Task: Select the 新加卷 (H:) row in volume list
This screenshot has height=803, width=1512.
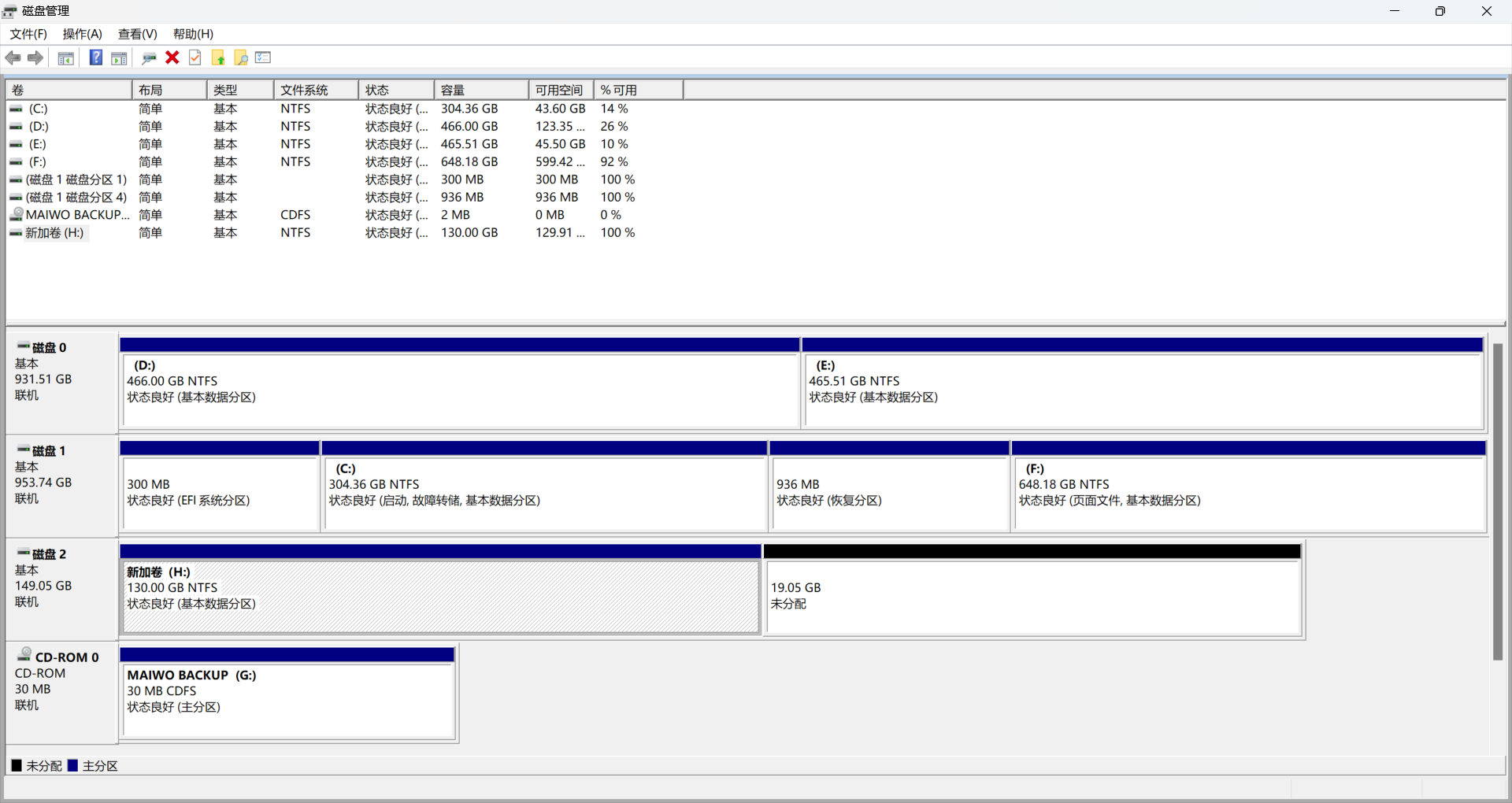Action: [54, 233]
